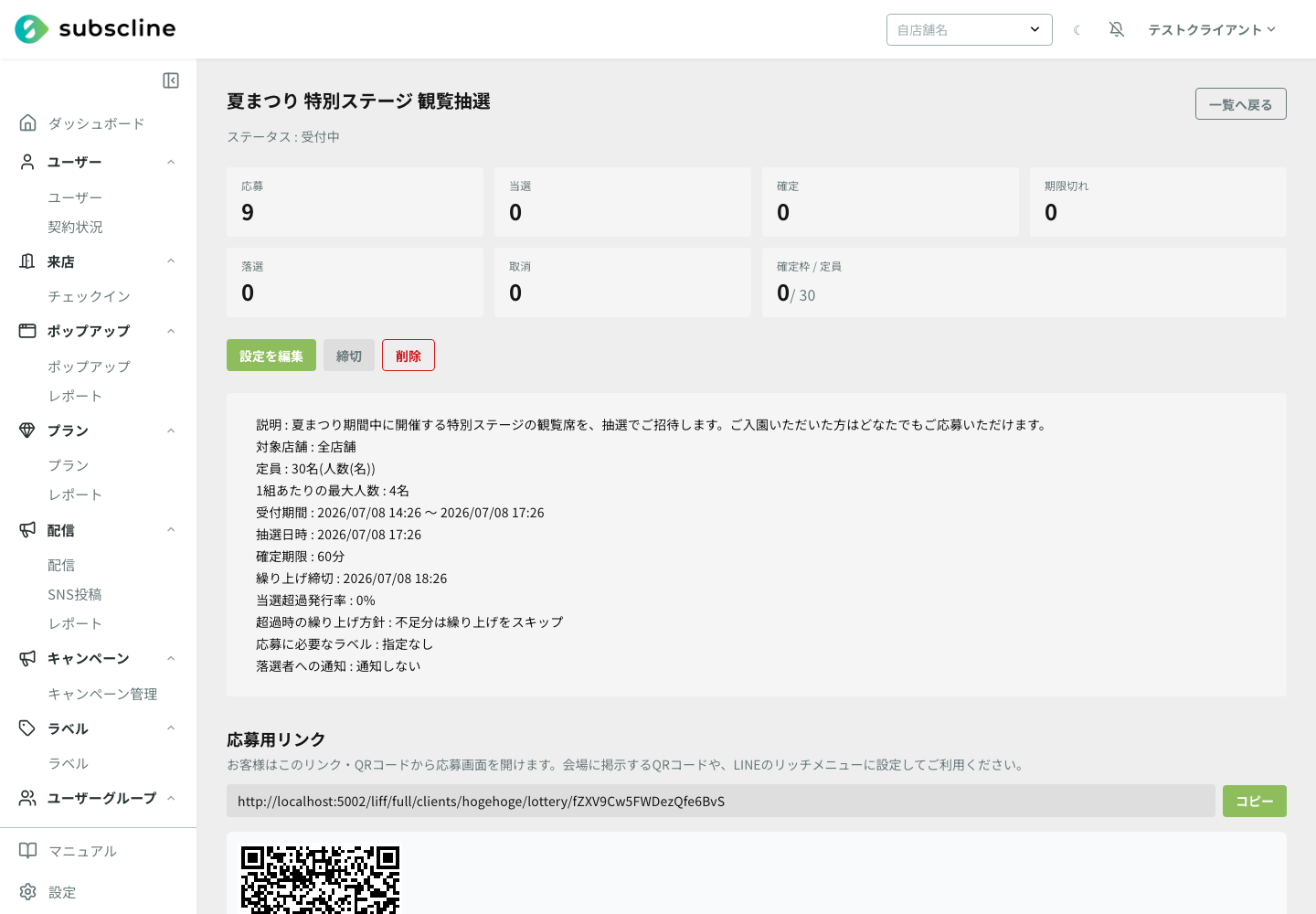
Task: Click the ポップアップ window icon
Action: (27, 331)
